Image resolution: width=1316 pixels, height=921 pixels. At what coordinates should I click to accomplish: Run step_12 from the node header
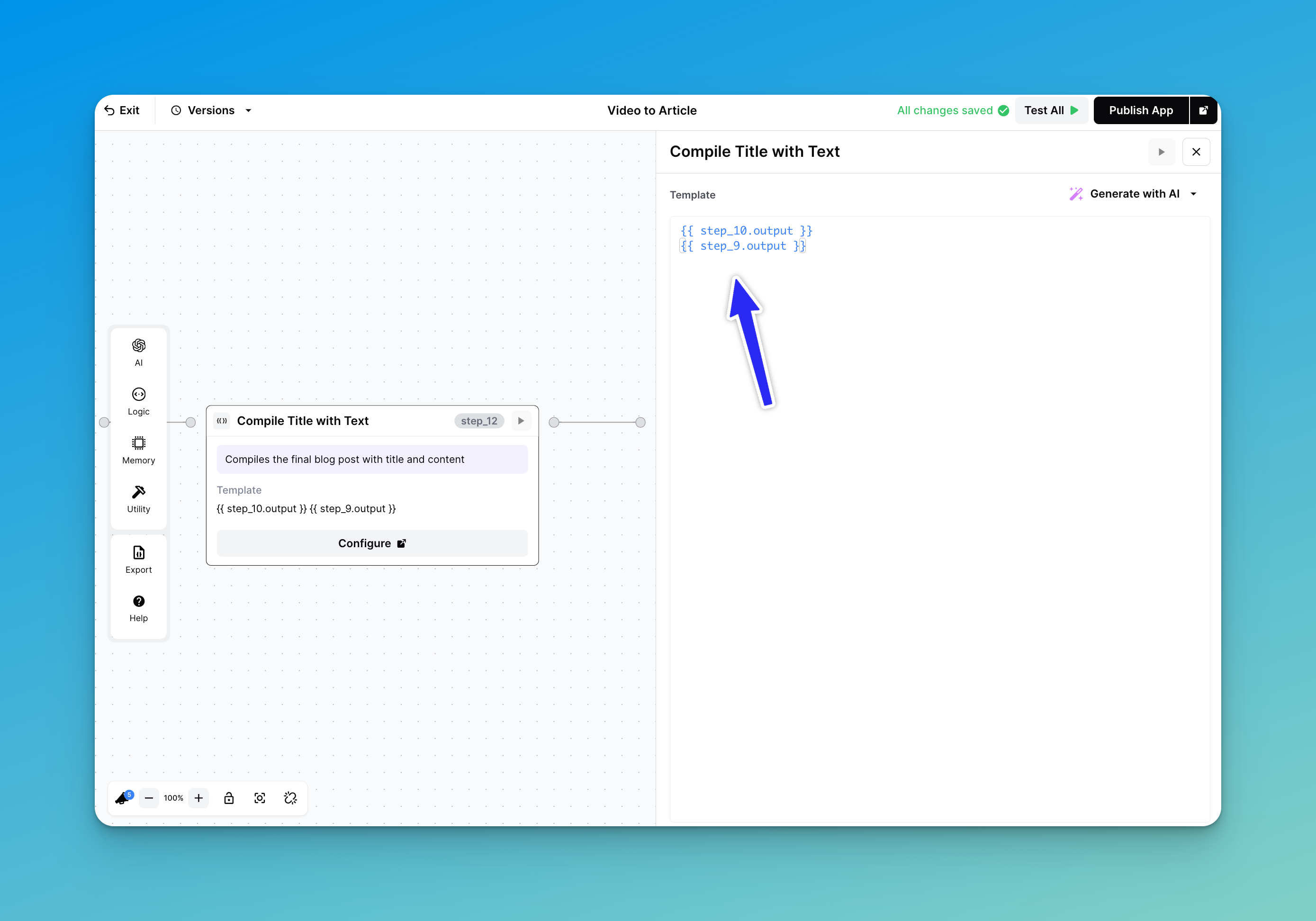tap(521, 421)
